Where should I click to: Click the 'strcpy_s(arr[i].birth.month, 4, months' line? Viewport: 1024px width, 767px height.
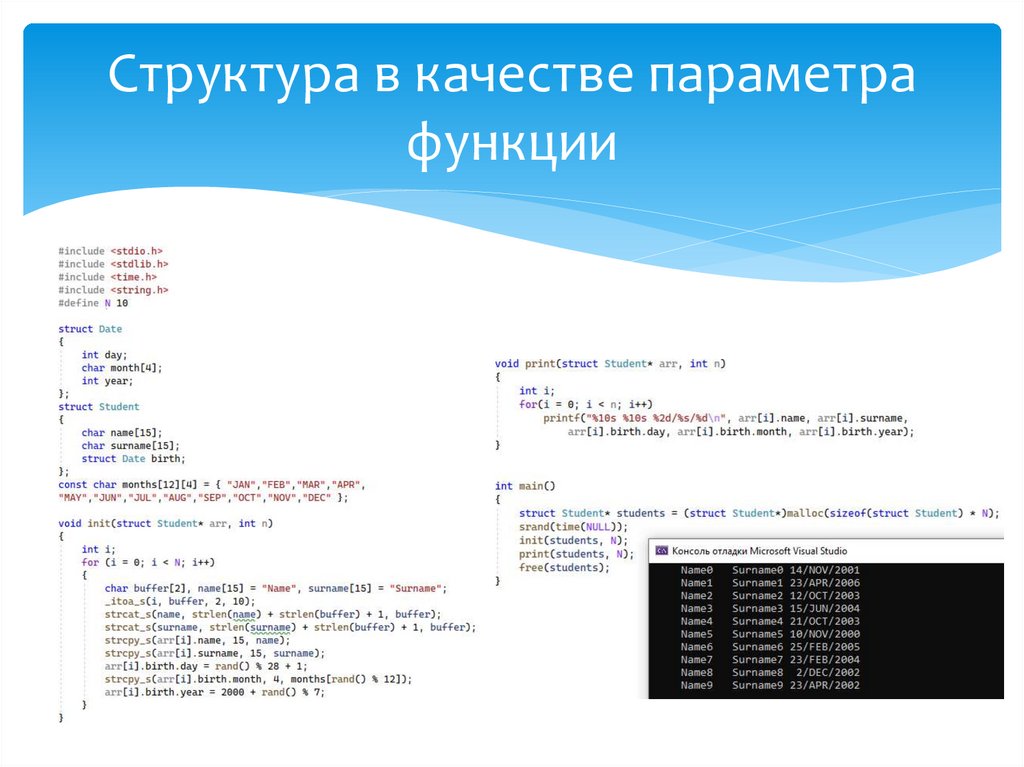tap(258, 679)
